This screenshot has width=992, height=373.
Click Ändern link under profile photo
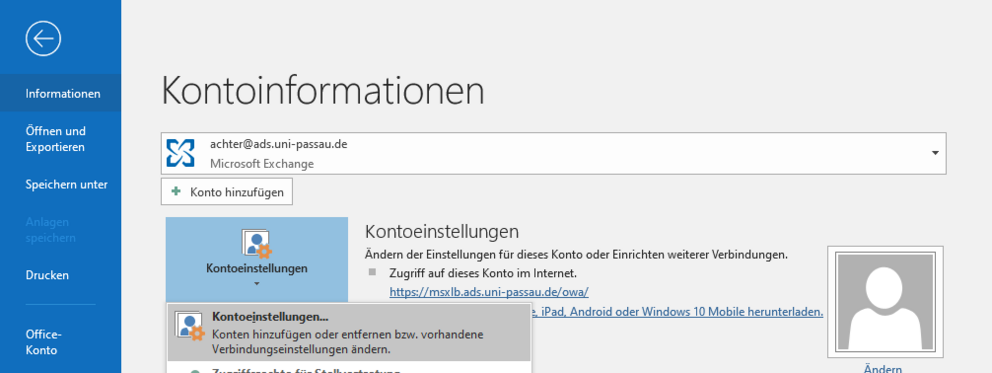pyautogui.click(x=883, y=369)
